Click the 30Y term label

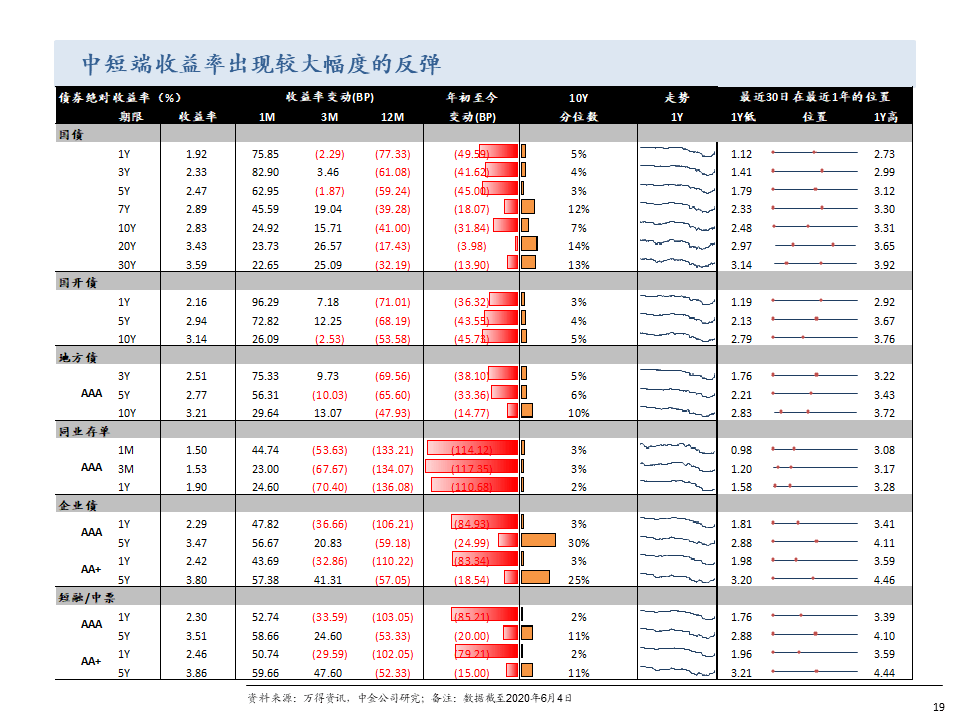(127, 265)
